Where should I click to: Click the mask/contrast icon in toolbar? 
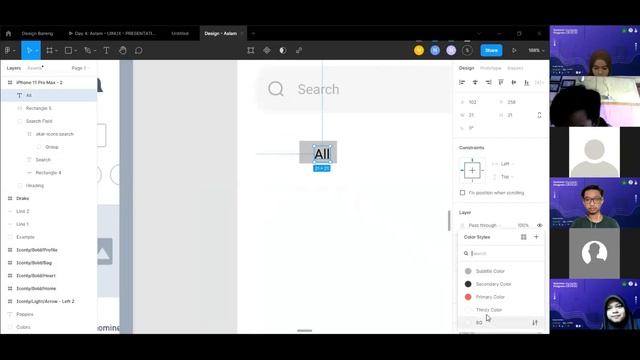[283, 50]
